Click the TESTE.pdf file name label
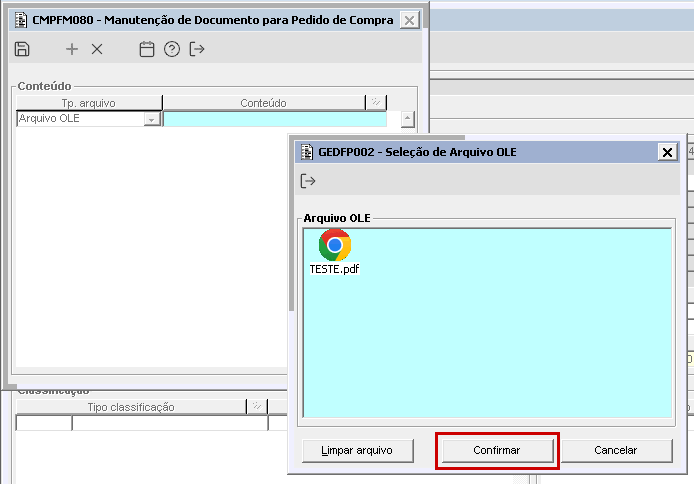 [x=335, y=269]
